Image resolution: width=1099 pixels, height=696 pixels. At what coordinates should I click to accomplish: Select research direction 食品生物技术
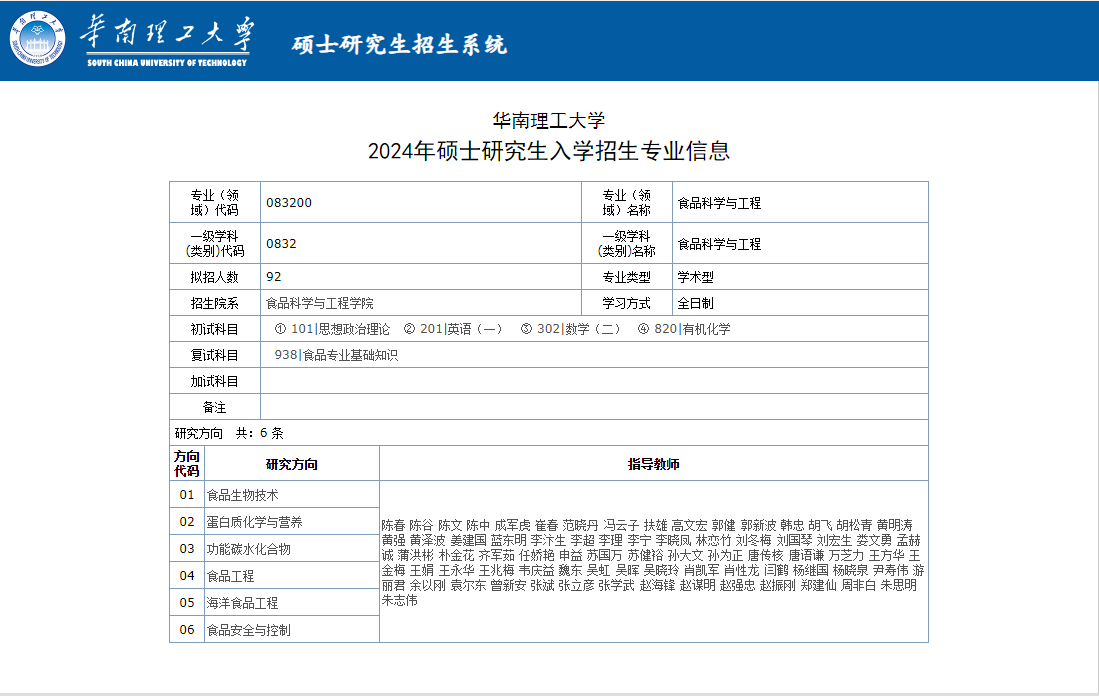pos(243,495)
